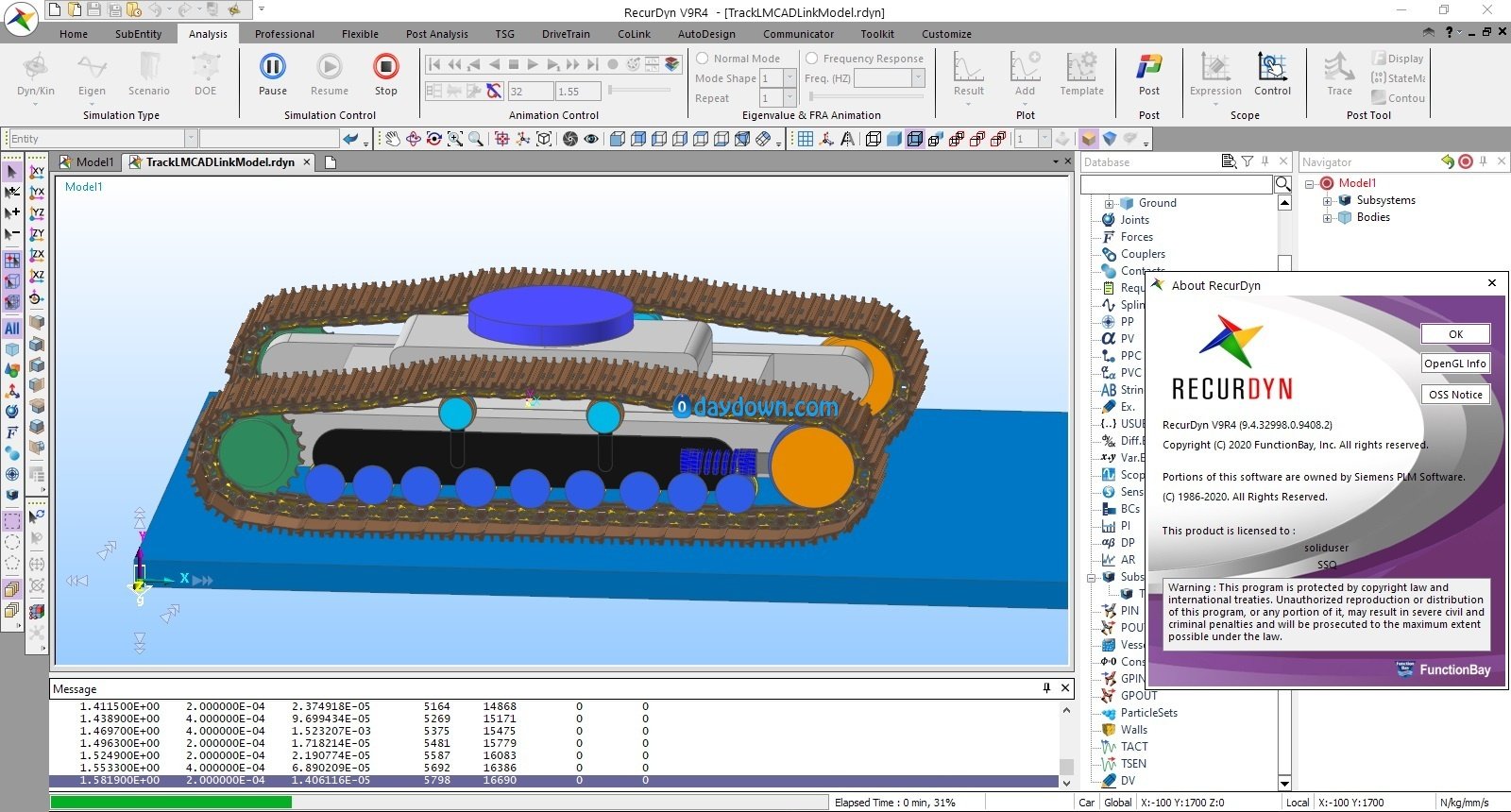Open the Home ribbon tab
Screen dimensions: 1511x812
tap(74, 34)
